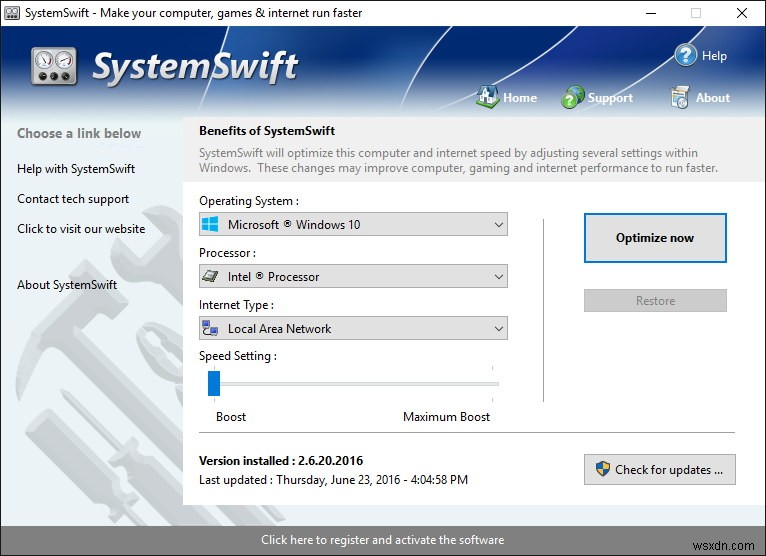Click the Speed Setting : label
Screen dimensions: 766x556
238,356
